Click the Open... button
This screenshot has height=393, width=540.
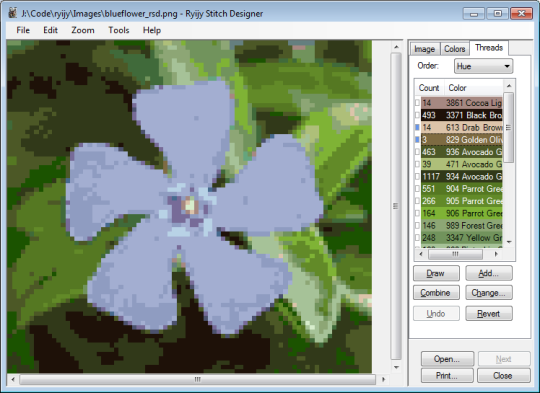tap(447, 359)
